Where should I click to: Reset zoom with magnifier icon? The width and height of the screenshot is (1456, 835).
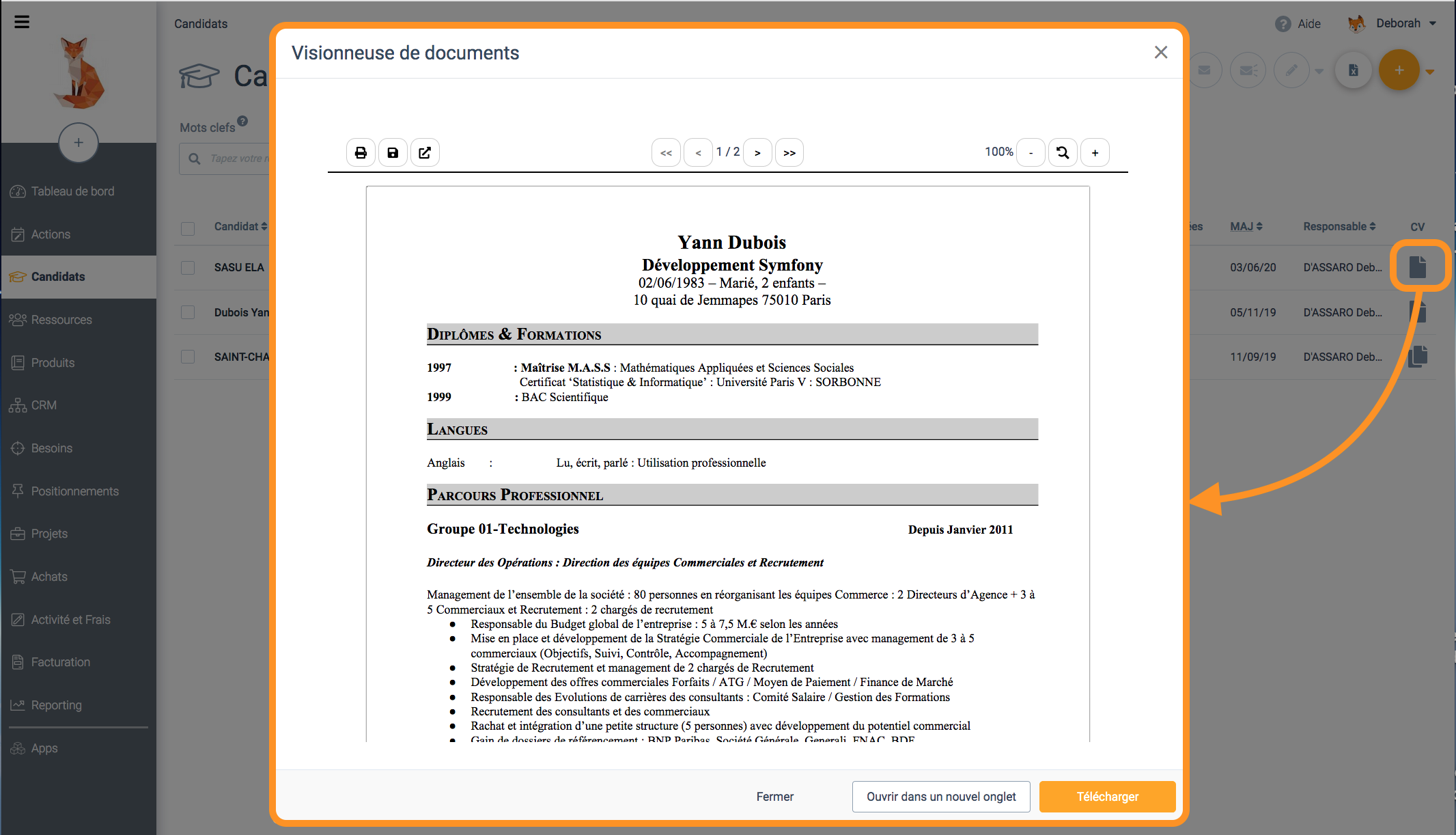click(1063, 152)
